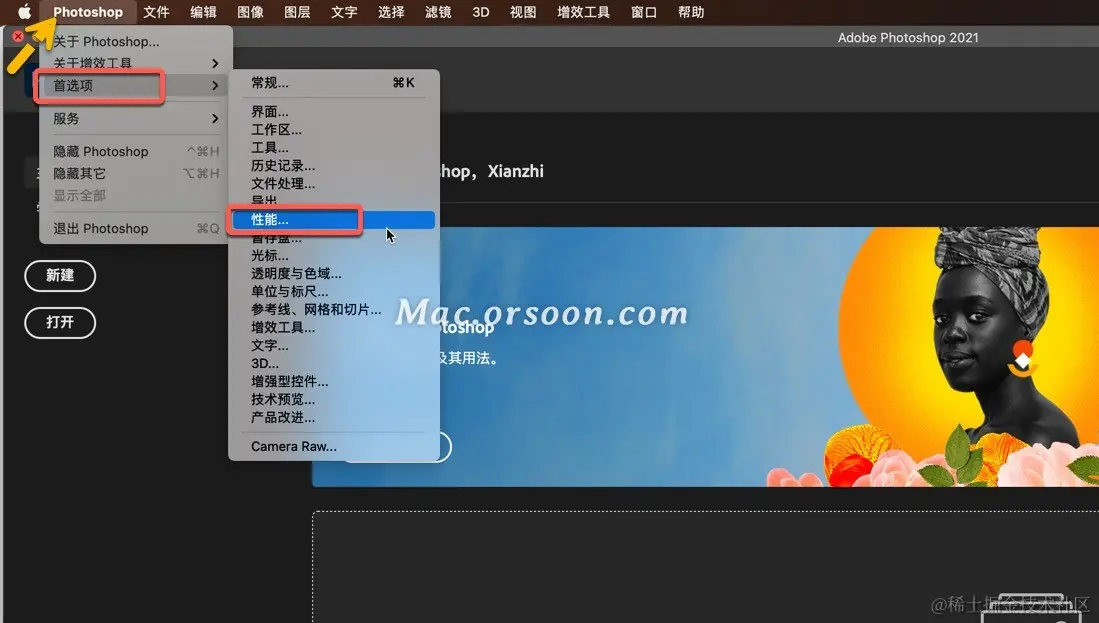Open the 编辑 menu
The image size is (1099, 623).
pyautogui.click(x=203, y=12)
